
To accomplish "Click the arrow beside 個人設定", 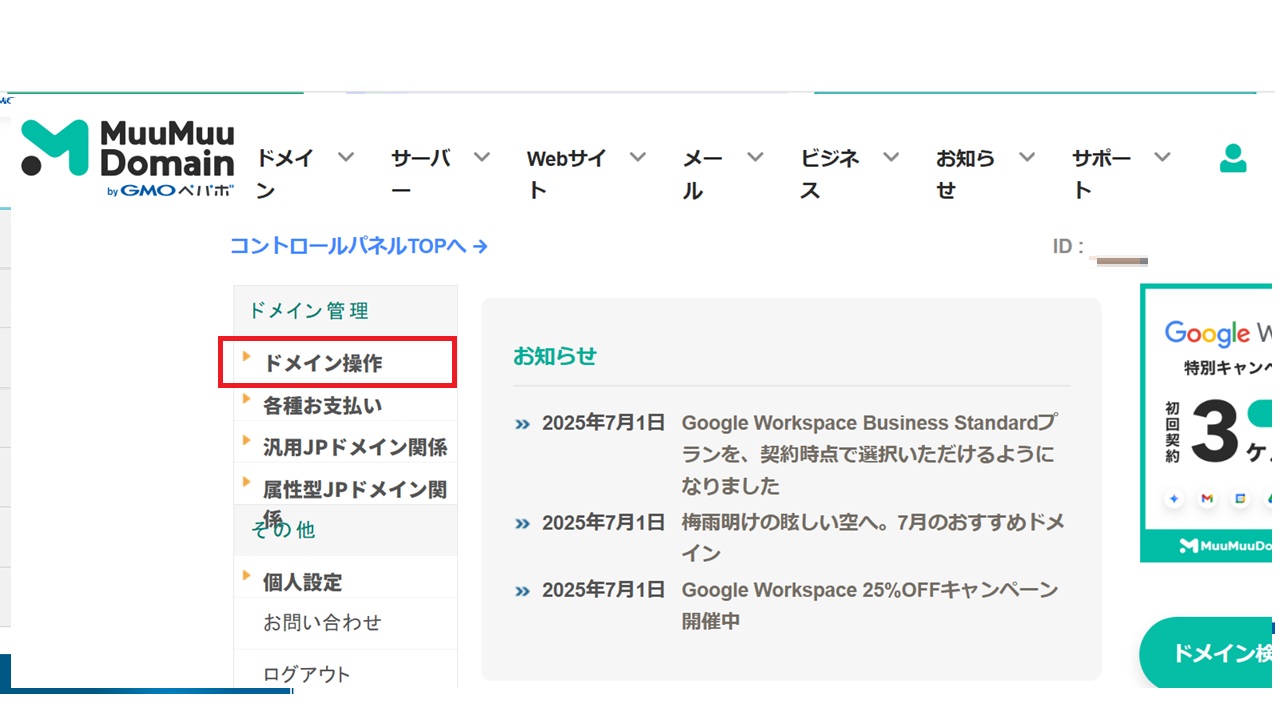I will point(247,575).
